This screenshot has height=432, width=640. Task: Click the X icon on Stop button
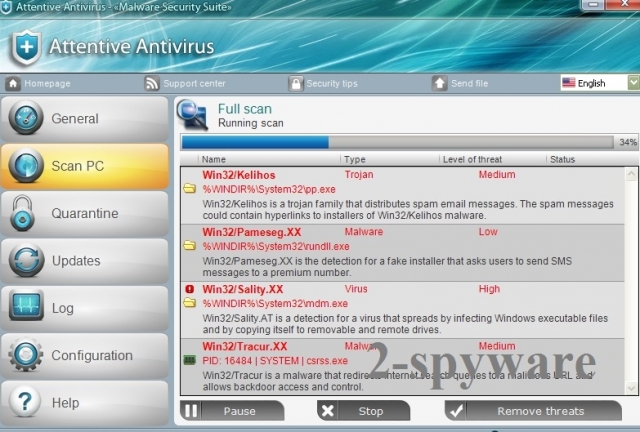328,411
